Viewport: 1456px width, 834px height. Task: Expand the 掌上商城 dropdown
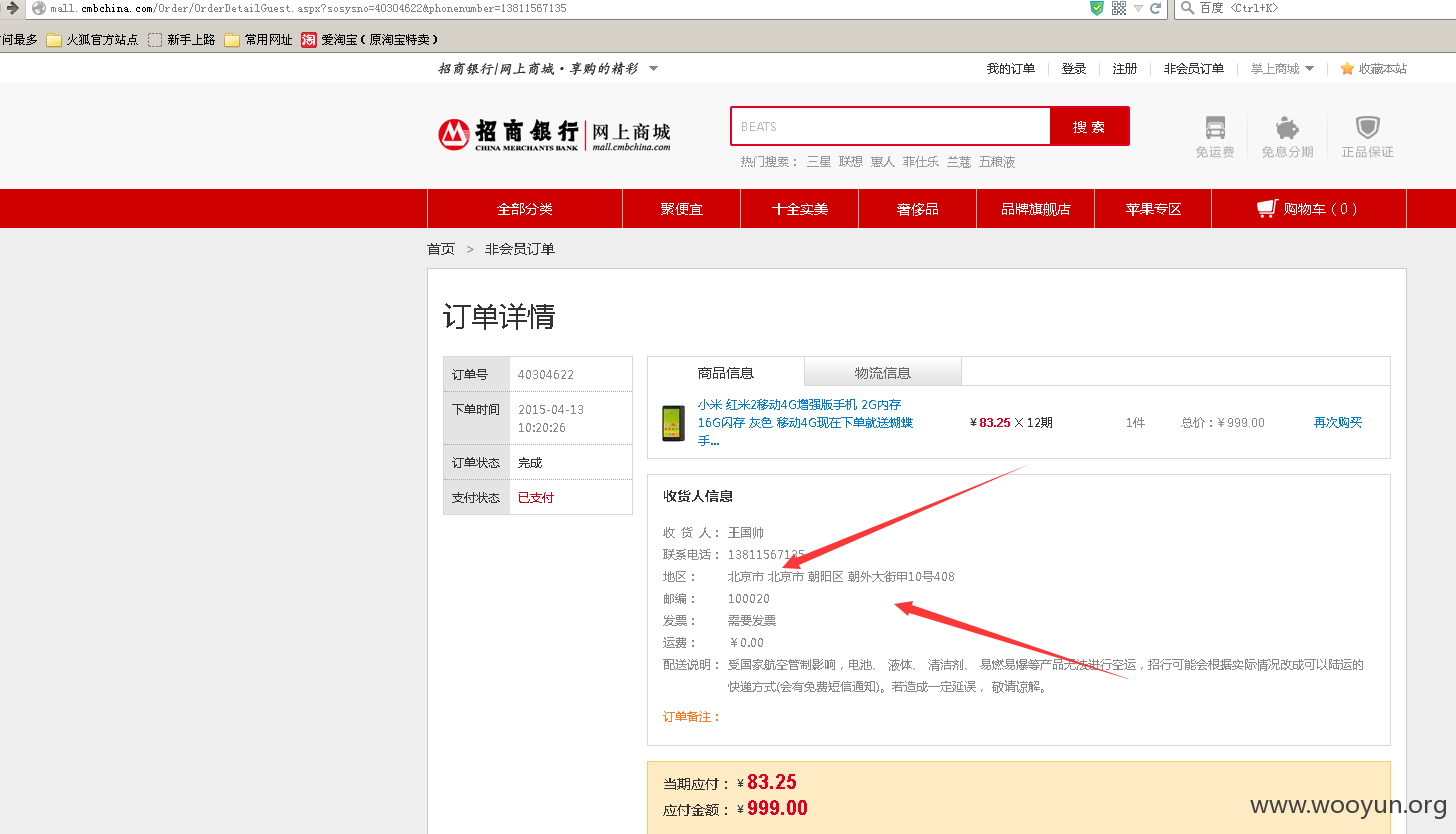pos(1282,69)
